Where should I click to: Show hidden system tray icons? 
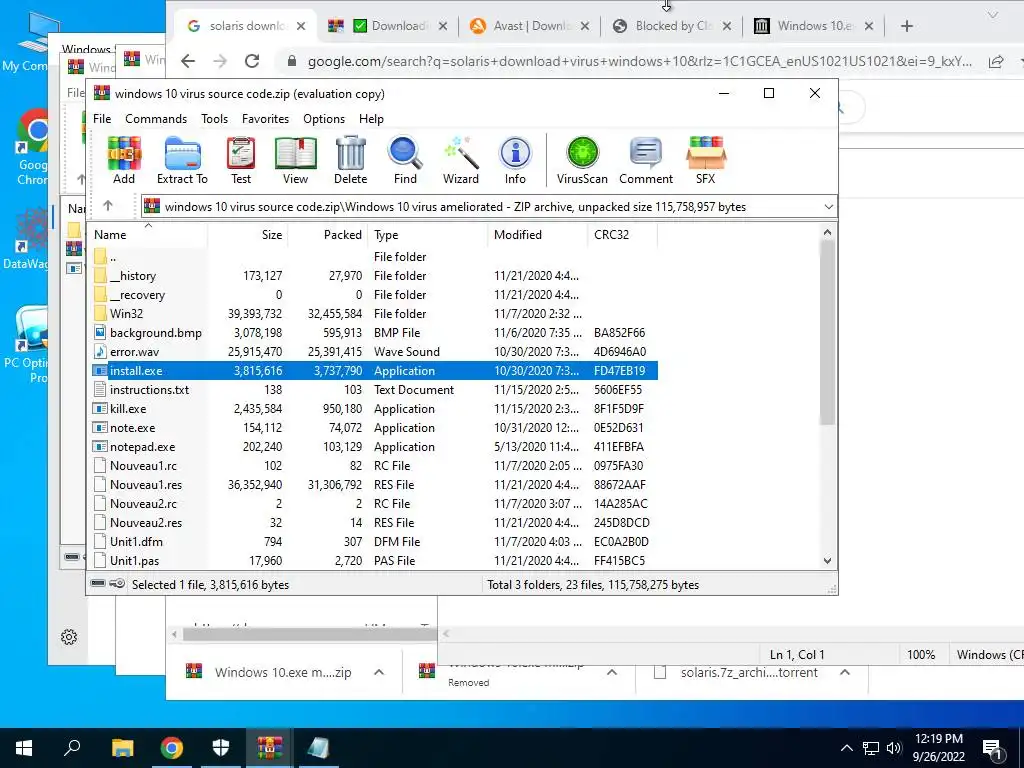tap(846, 748)
